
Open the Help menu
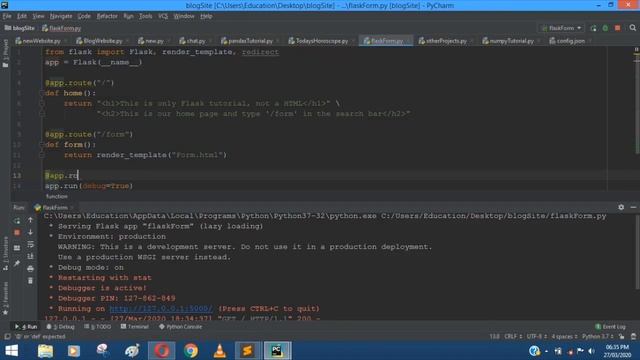click(206, 16)
